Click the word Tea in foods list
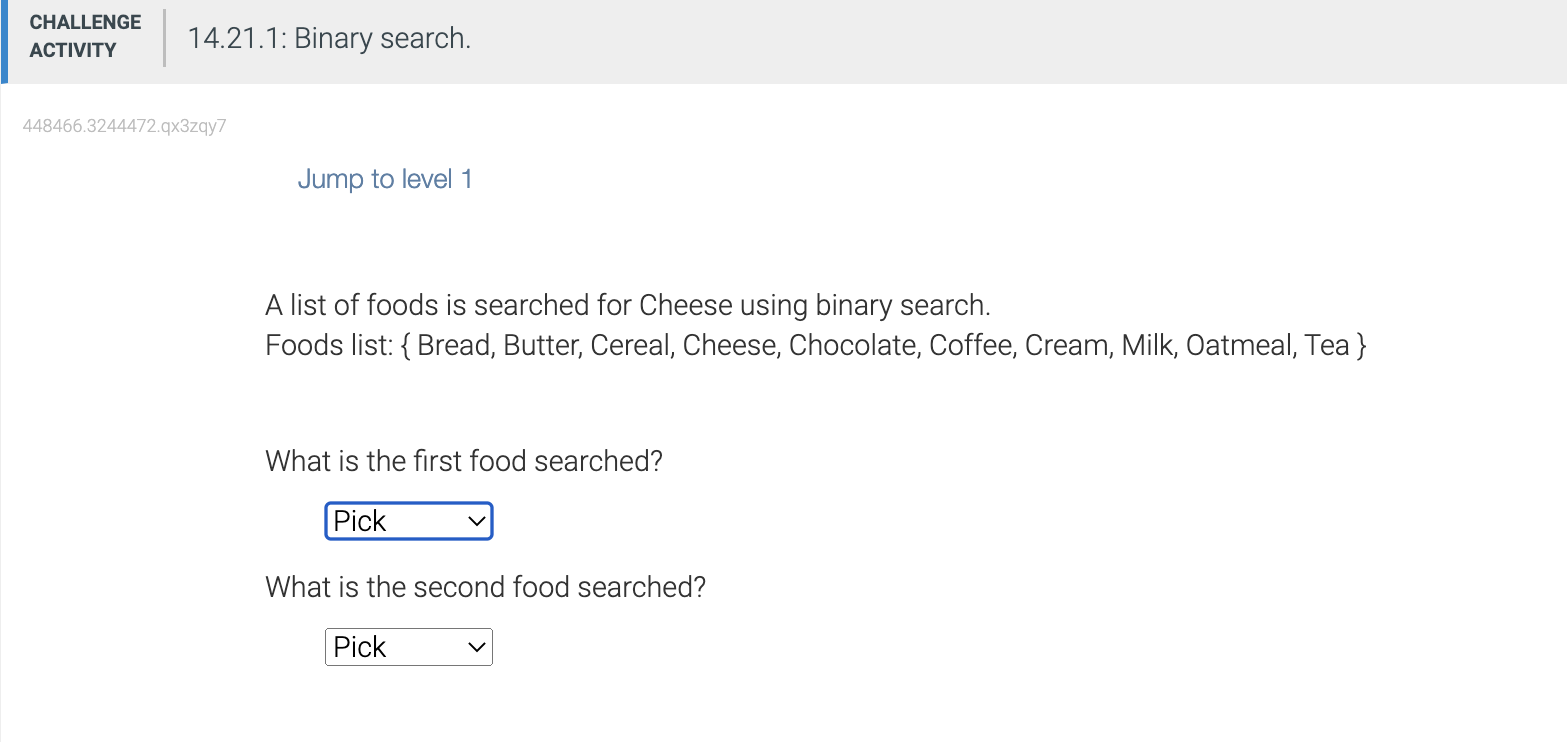Viewport: 1567px width, 742px height. pos(1326,346)
